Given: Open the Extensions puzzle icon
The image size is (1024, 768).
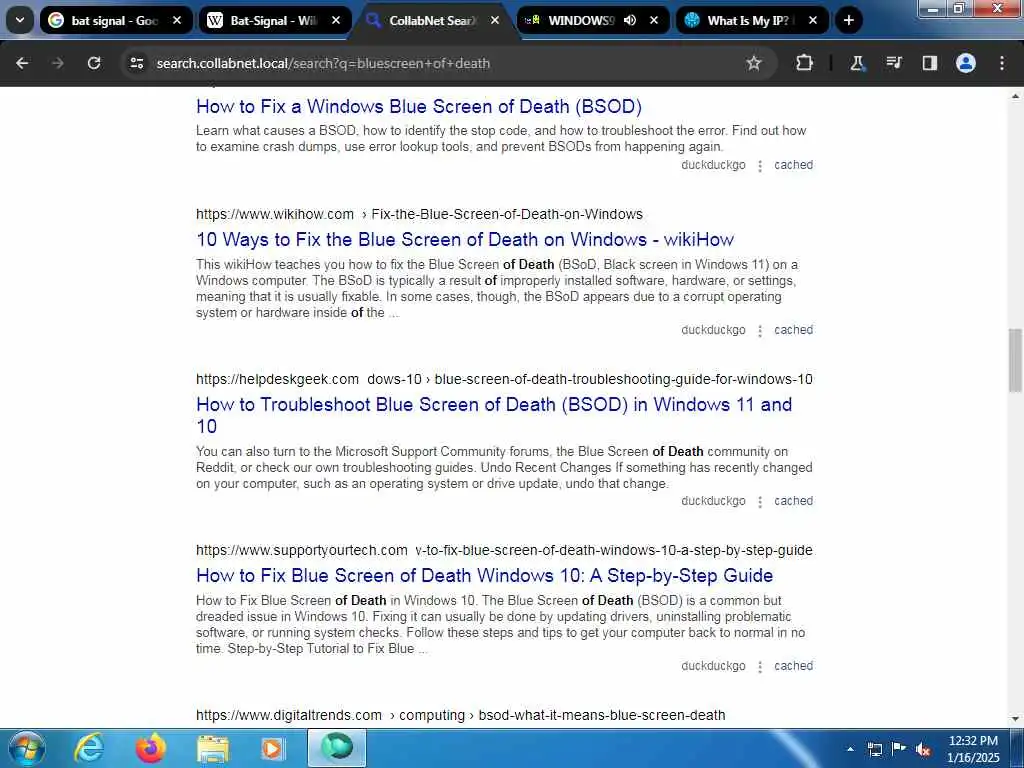Looking at the screenshot, I should click(x=805, y=63).
